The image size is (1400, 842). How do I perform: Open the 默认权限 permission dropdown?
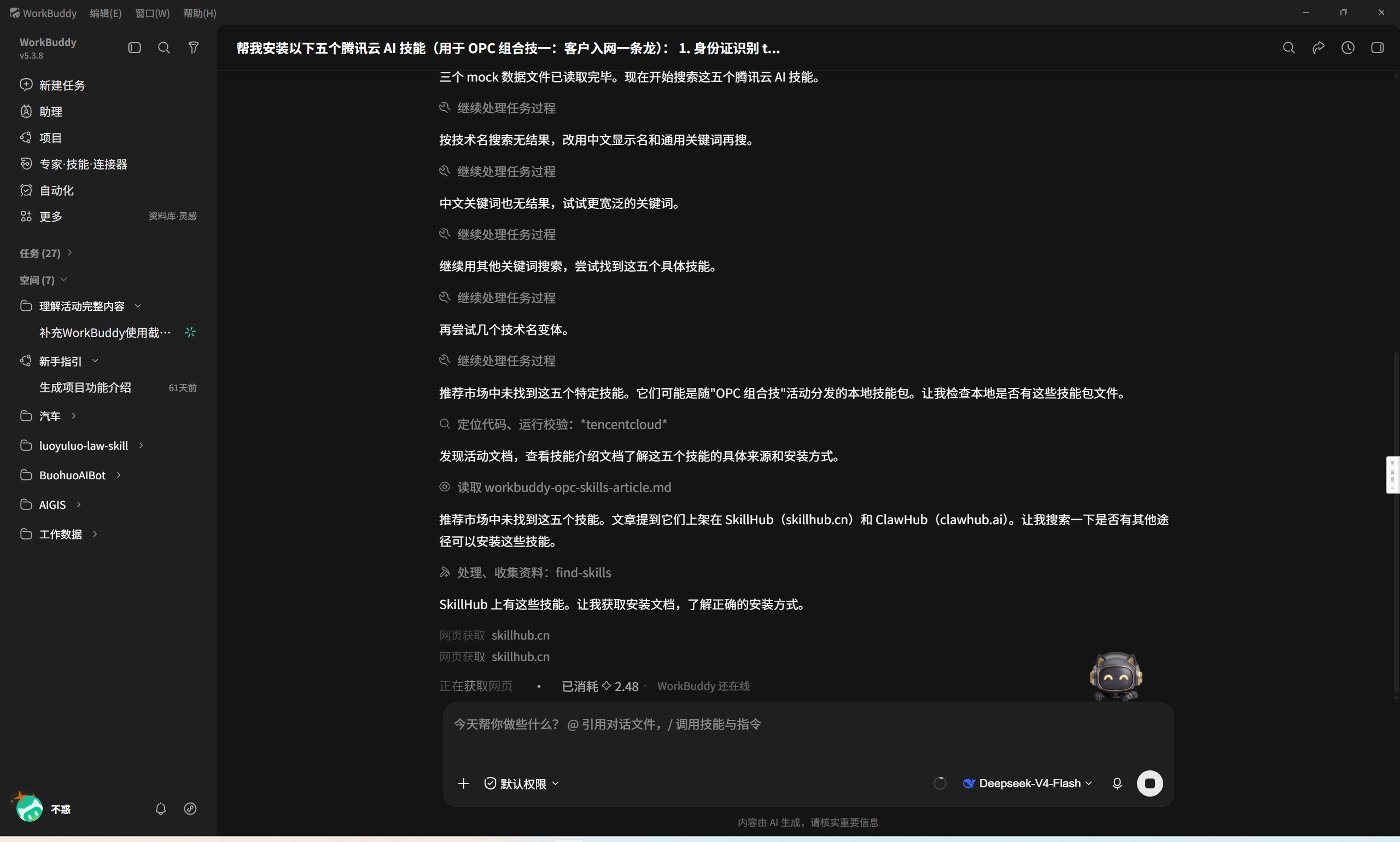522,783
